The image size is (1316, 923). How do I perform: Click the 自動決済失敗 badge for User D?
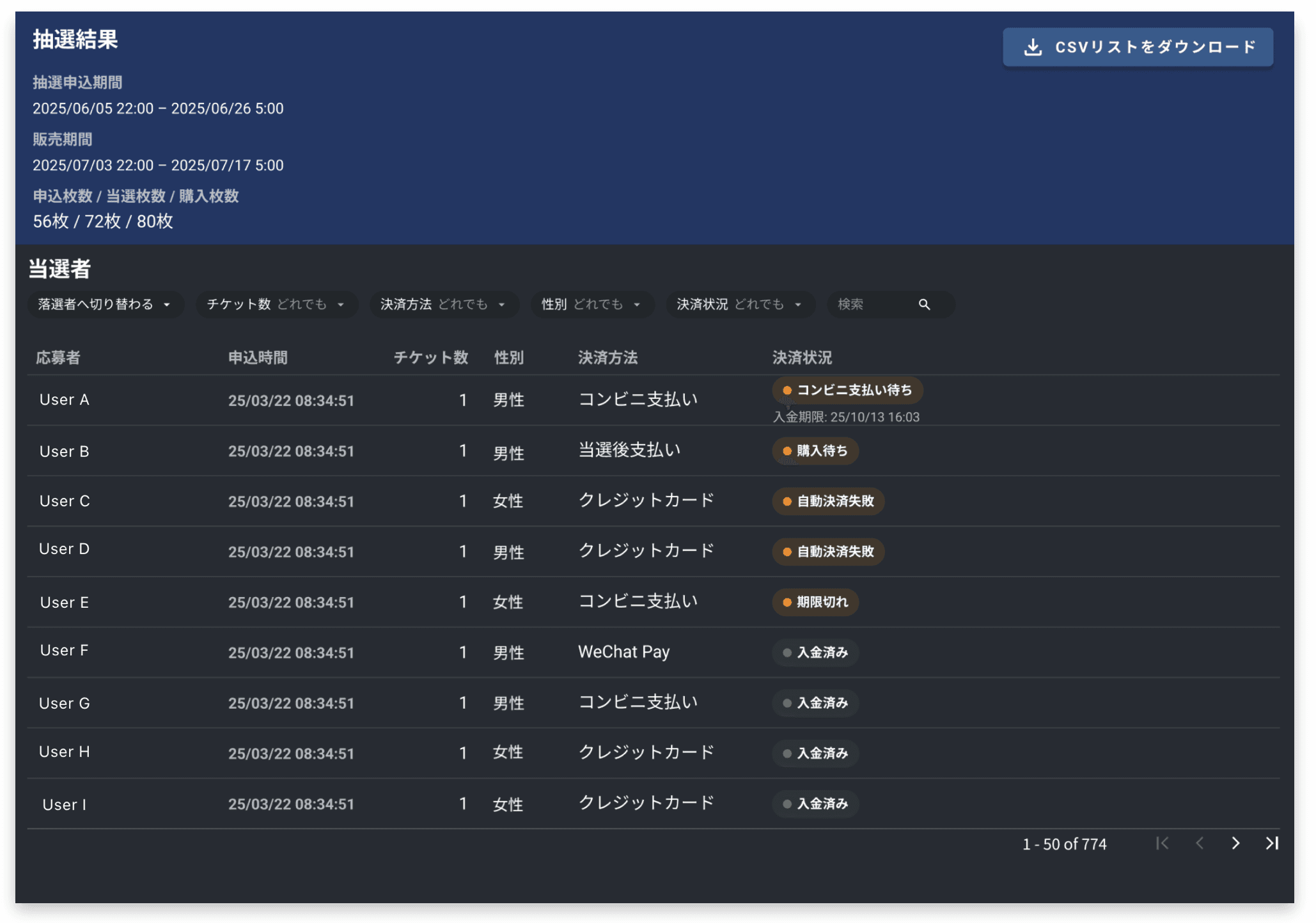(x=828, y=552)
